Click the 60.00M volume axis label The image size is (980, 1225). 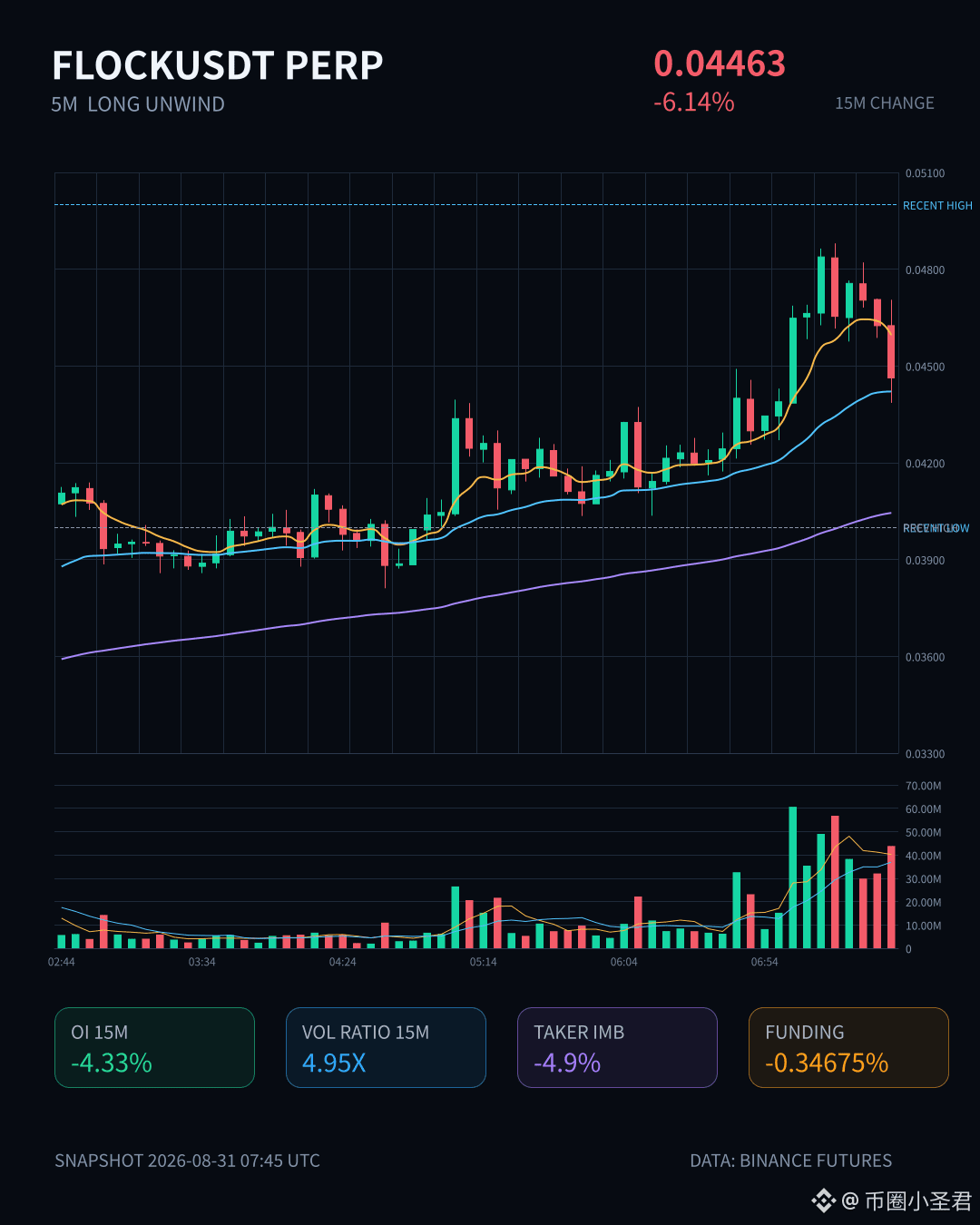924,809
